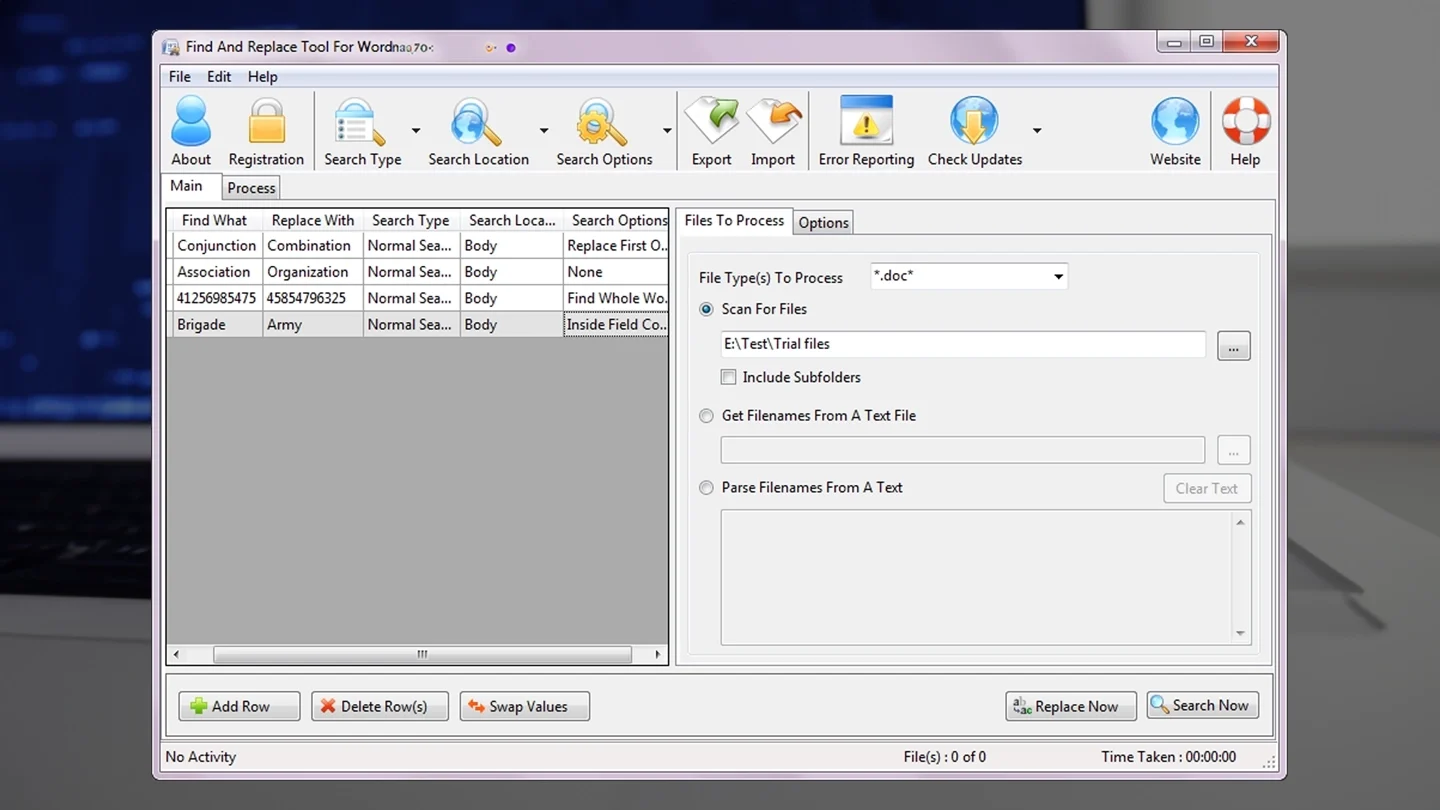Click browse button beside E:\Test\Trial files

tap(1234, 346)
